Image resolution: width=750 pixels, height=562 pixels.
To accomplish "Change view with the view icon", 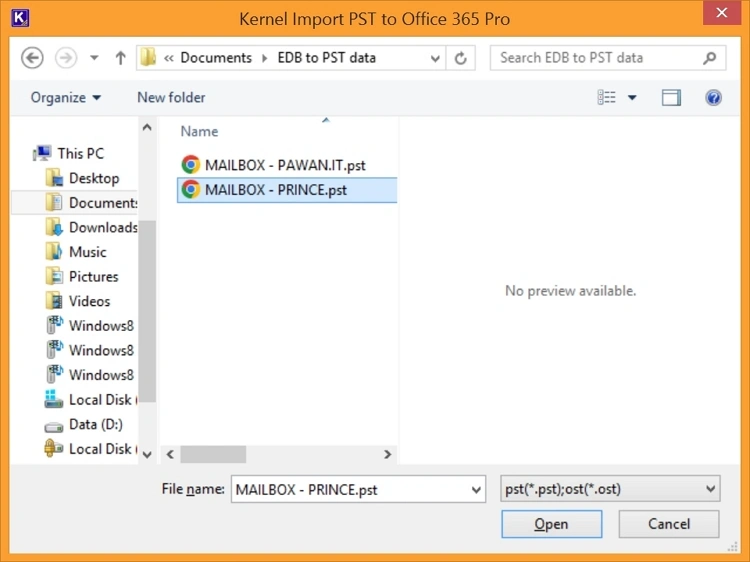I will [x=607, y=98].
